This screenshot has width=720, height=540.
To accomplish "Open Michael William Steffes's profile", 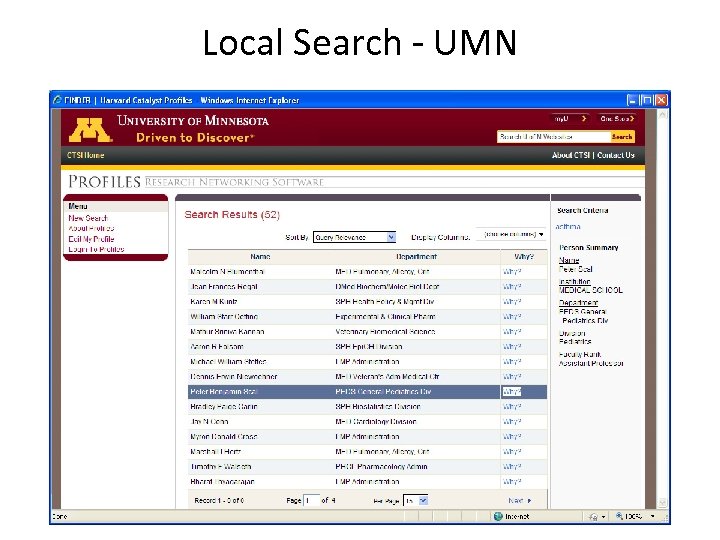I will [228, 362].
